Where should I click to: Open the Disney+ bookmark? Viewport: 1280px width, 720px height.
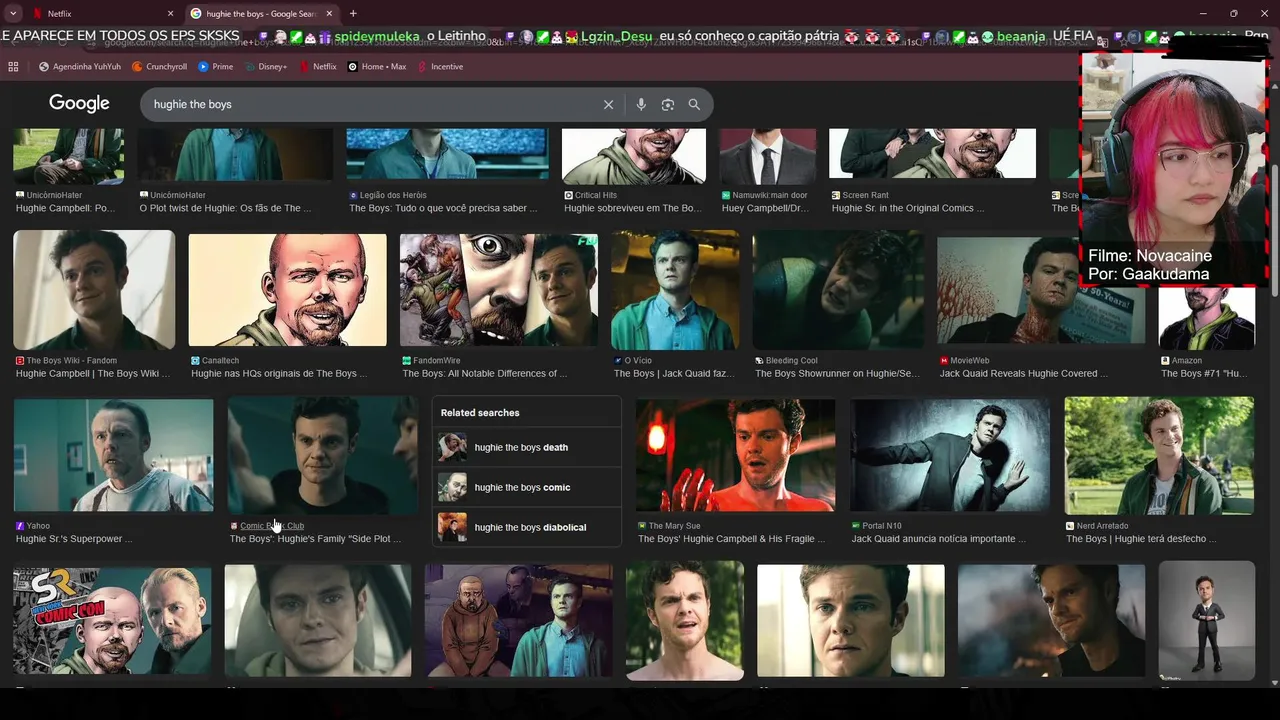pyautogui.click(x=265, y=67)
